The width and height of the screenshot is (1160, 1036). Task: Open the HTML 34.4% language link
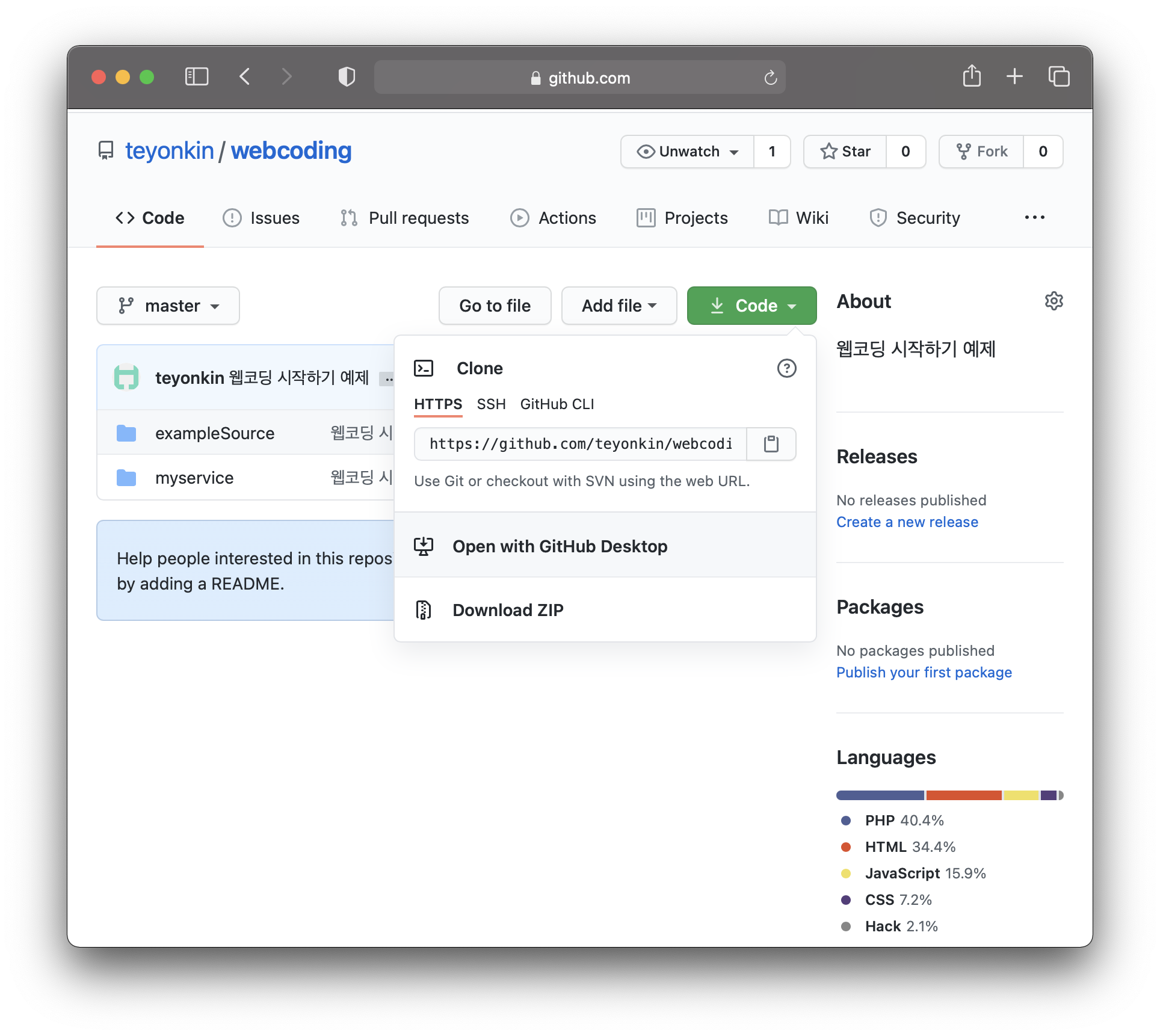tap(898, 847)
